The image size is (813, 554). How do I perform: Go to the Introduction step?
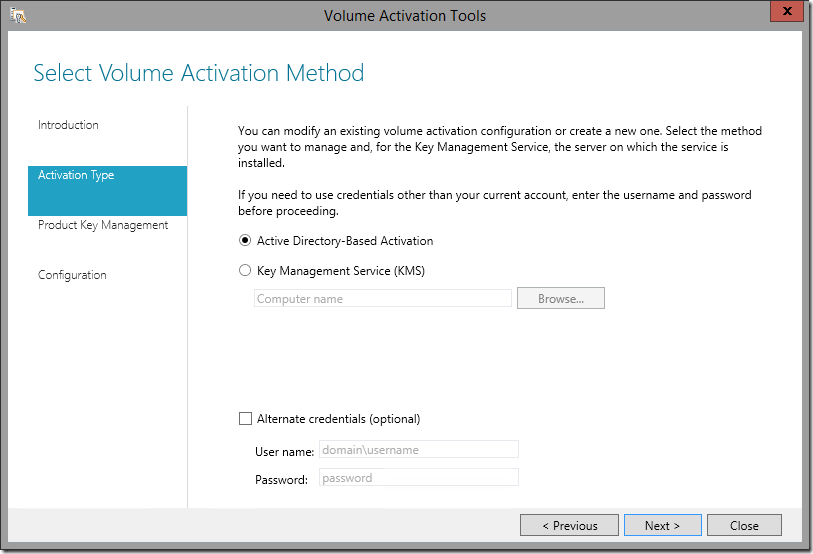68,125
